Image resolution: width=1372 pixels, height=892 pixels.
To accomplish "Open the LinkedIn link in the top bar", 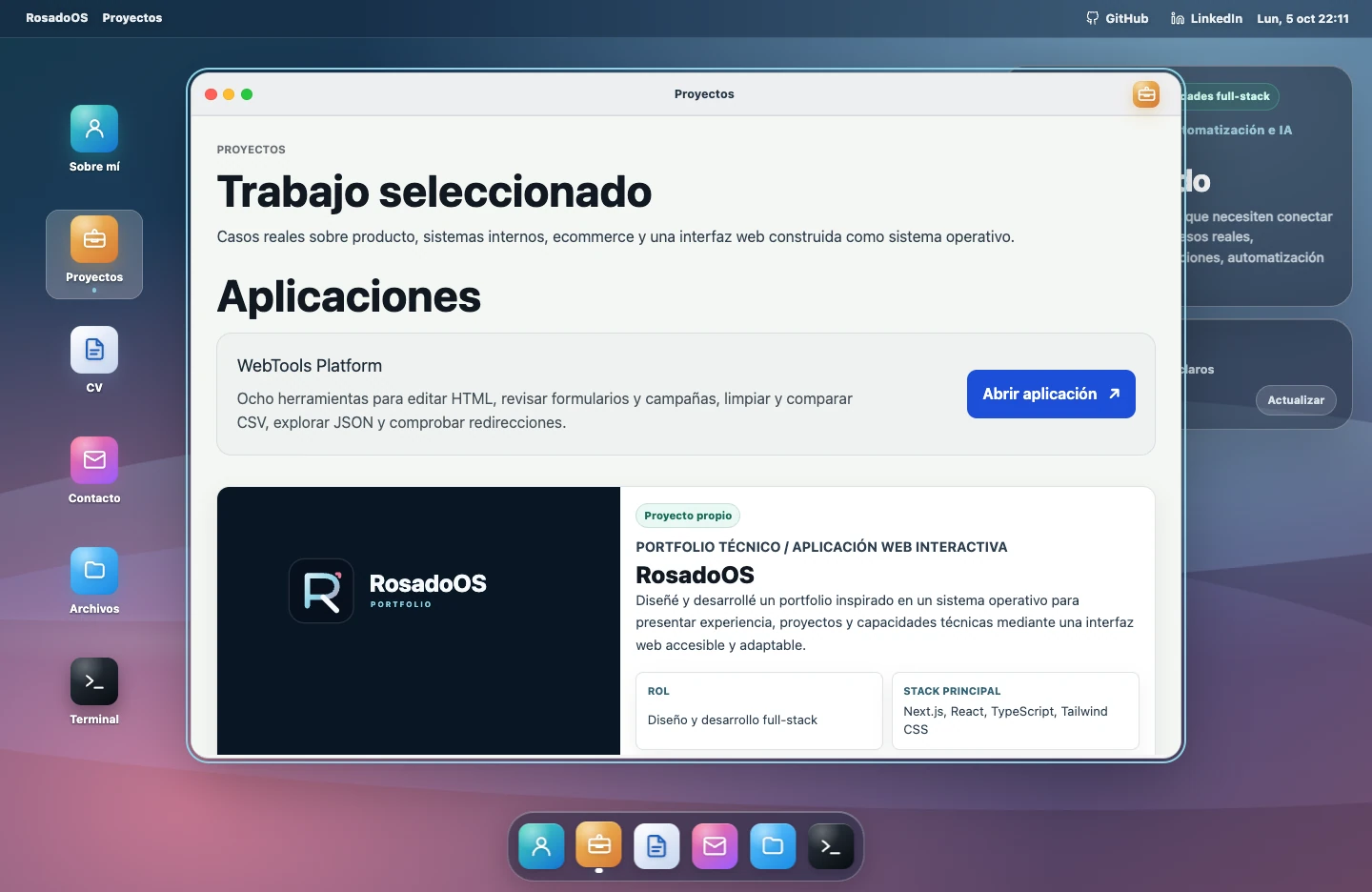I will pyautogui.click(x=1206, y=18).
